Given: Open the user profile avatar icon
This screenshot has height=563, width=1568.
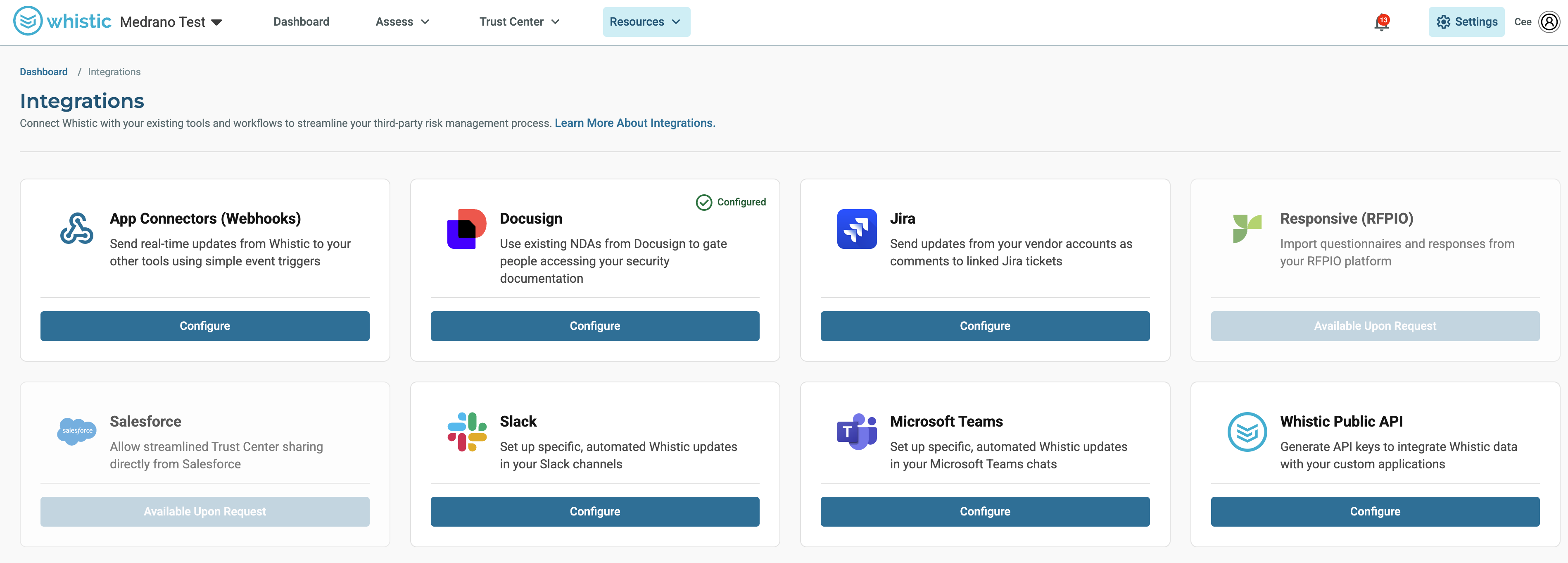Looking at the screenshot, I should tap(1549, 22).
